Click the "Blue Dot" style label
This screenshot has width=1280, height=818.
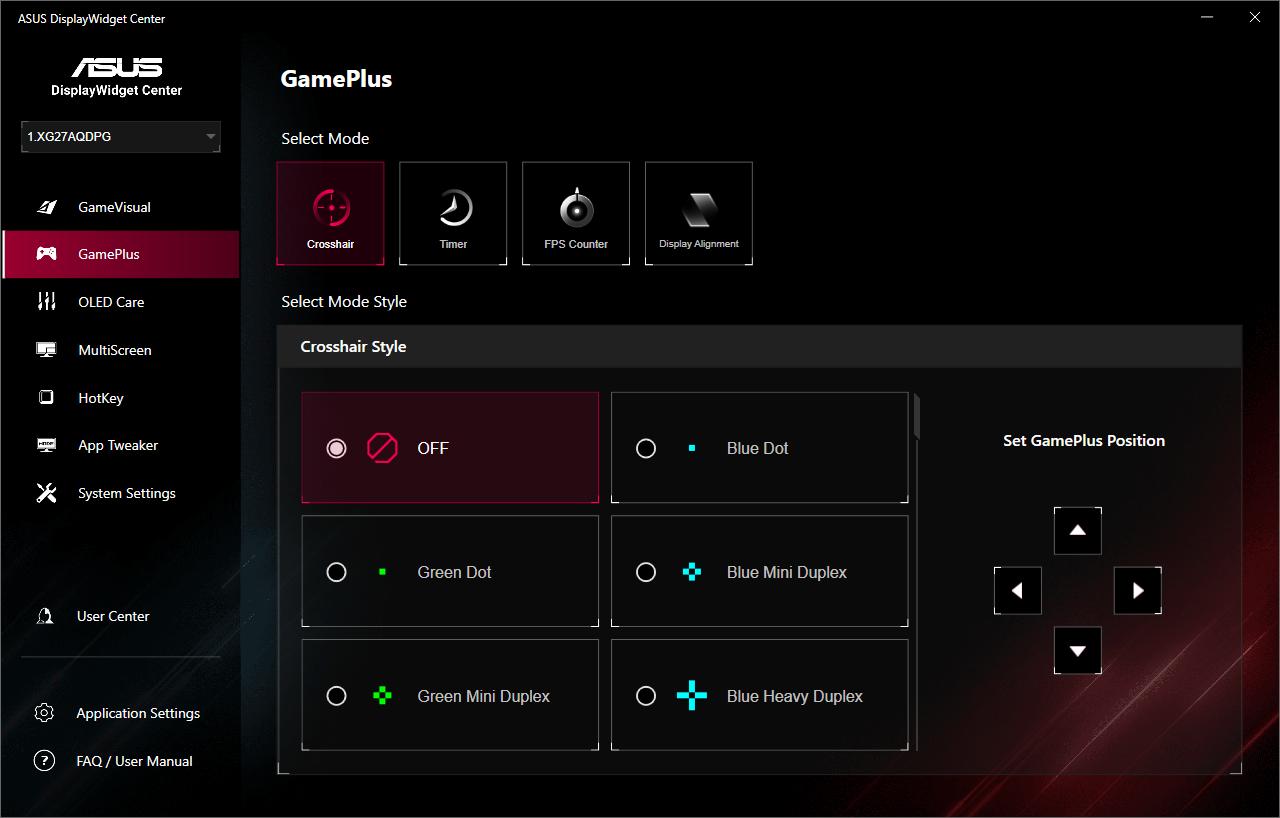(x=757, y=448)
